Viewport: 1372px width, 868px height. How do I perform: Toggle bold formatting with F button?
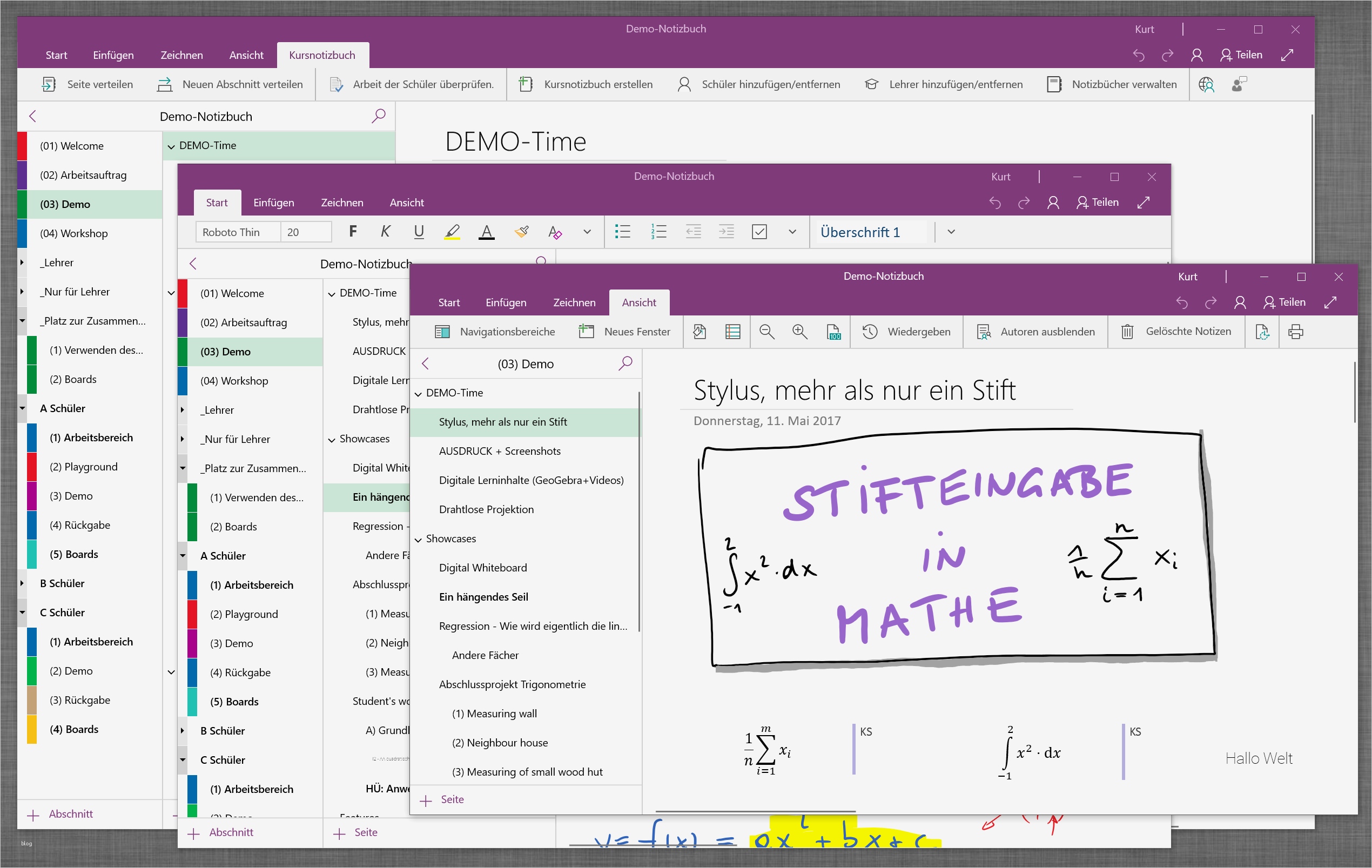[x=353, y=231]
